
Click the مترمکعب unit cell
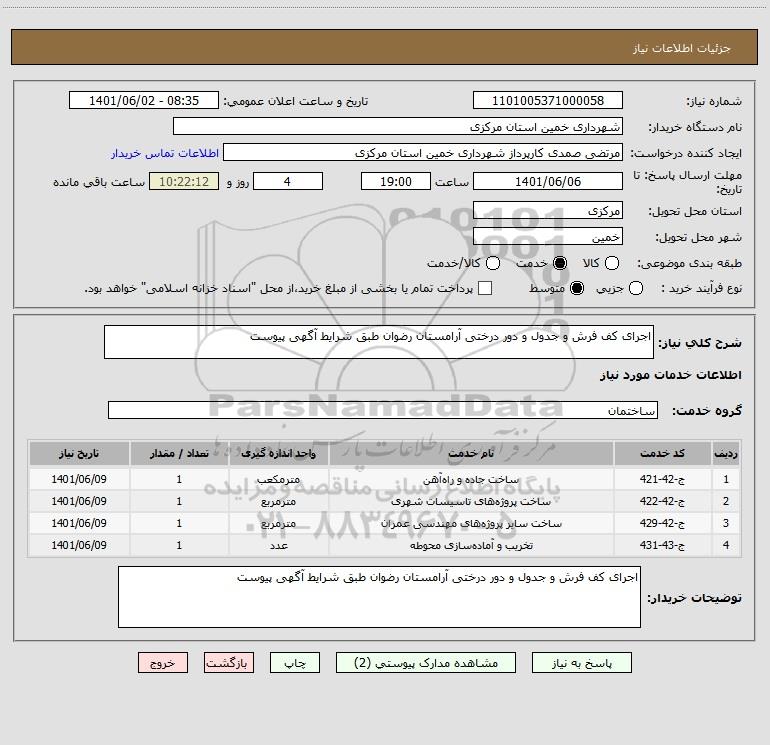(x=278, y=479)
